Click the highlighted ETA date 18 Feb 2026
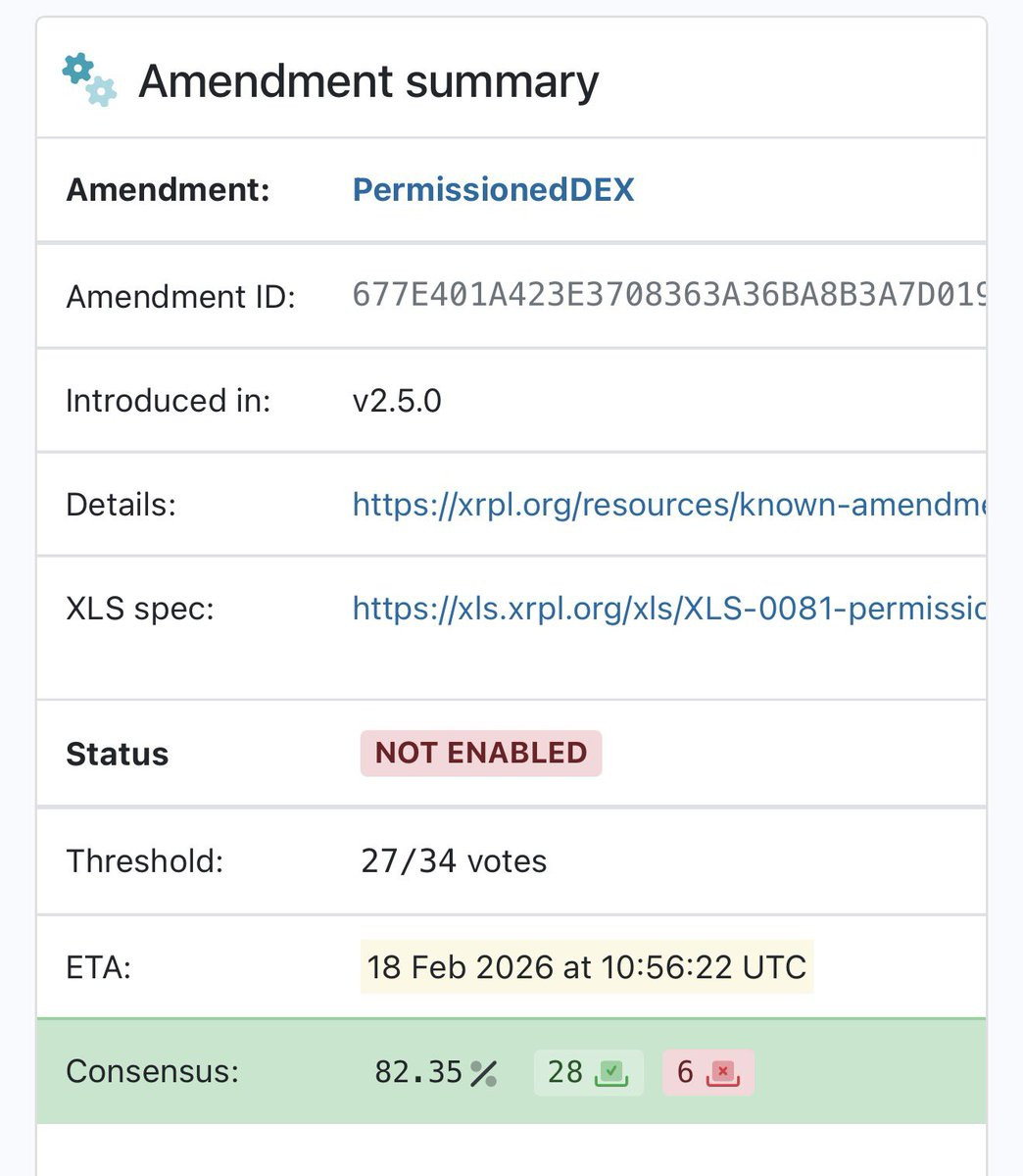 click(x=586, y=967)
